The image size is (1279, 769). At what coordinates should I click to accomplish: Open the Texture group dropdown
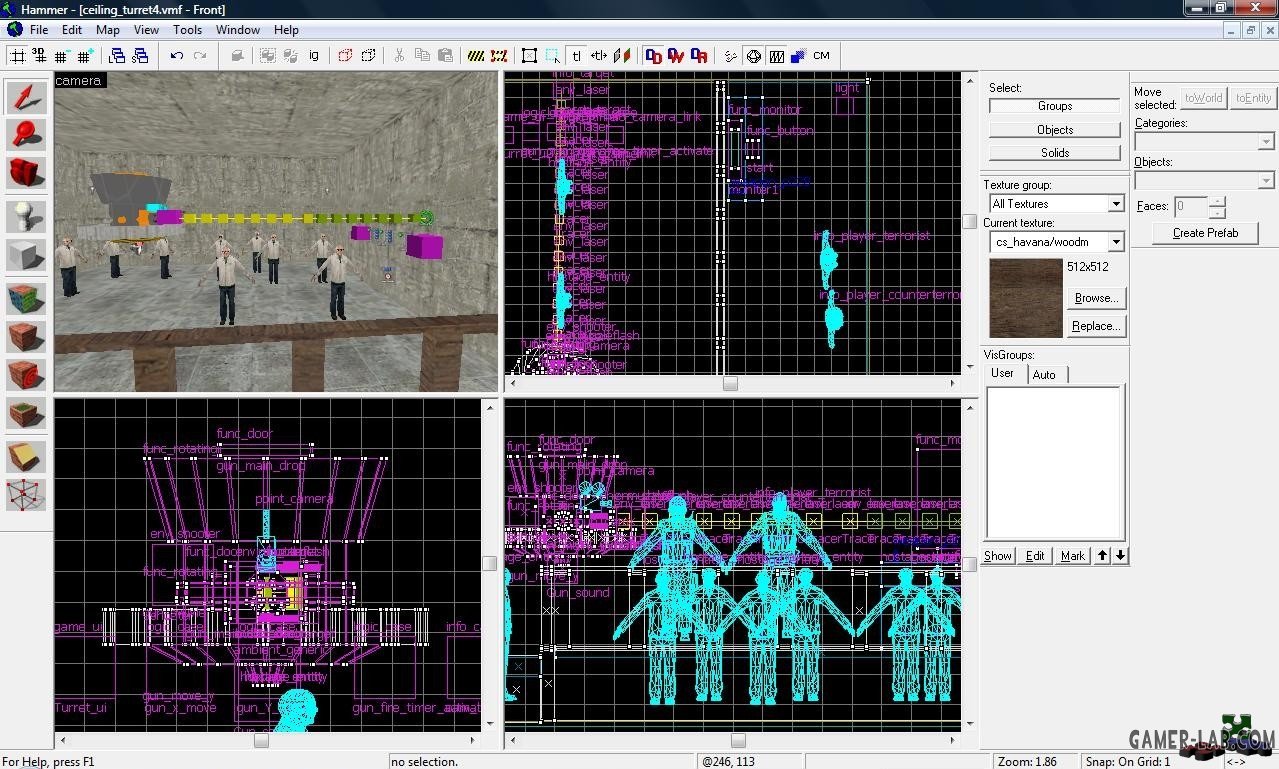1116,204
